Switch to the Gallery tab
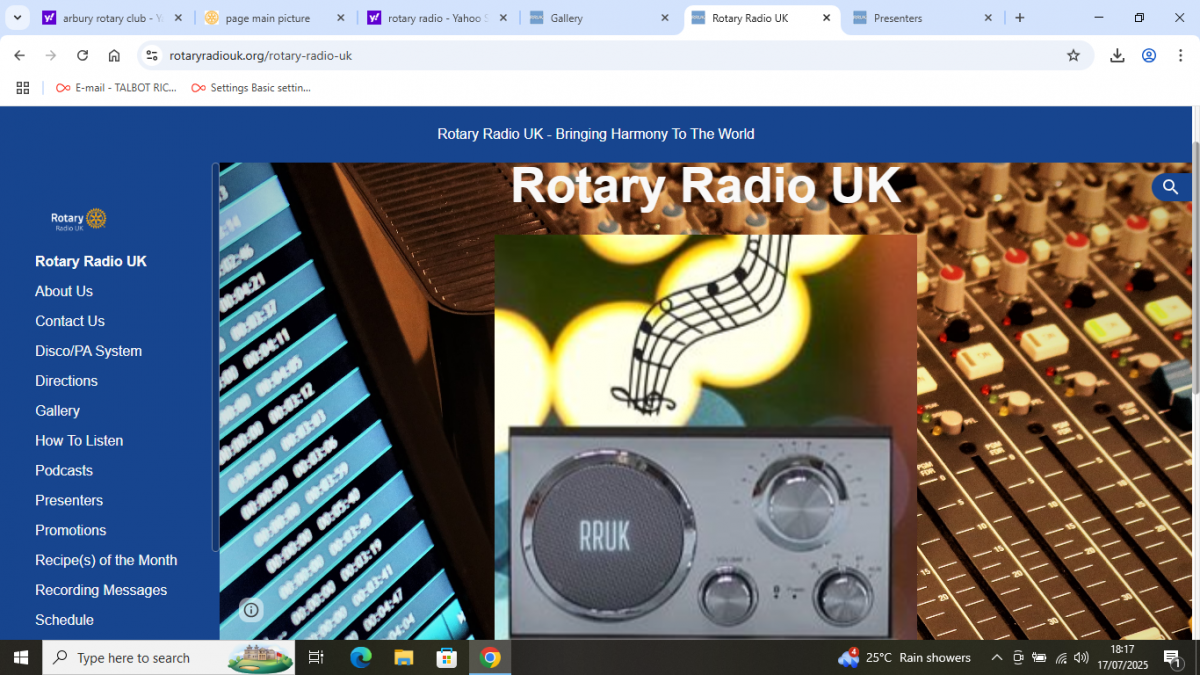 598,18
